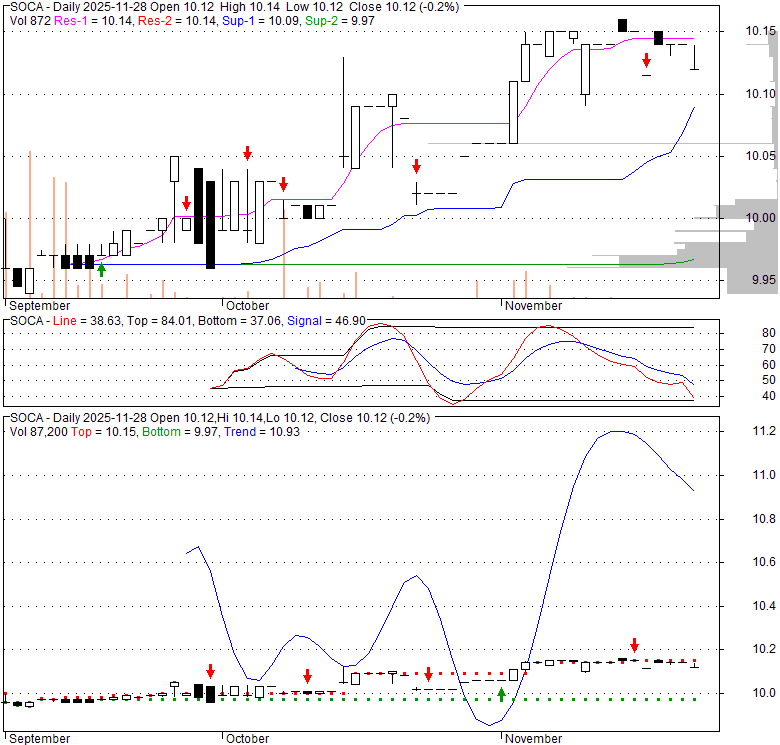Click the Trend = 10.93 label
This screenshot has height=745, width=780.
[x=244, y=430]
